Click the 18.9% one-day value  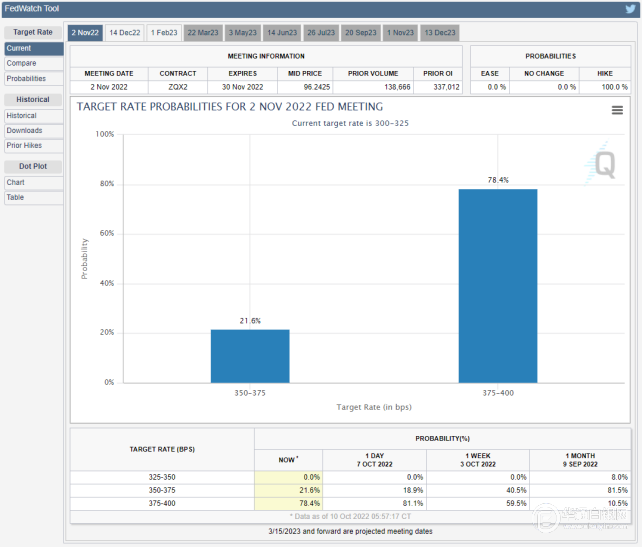click(x=413, y=491)
